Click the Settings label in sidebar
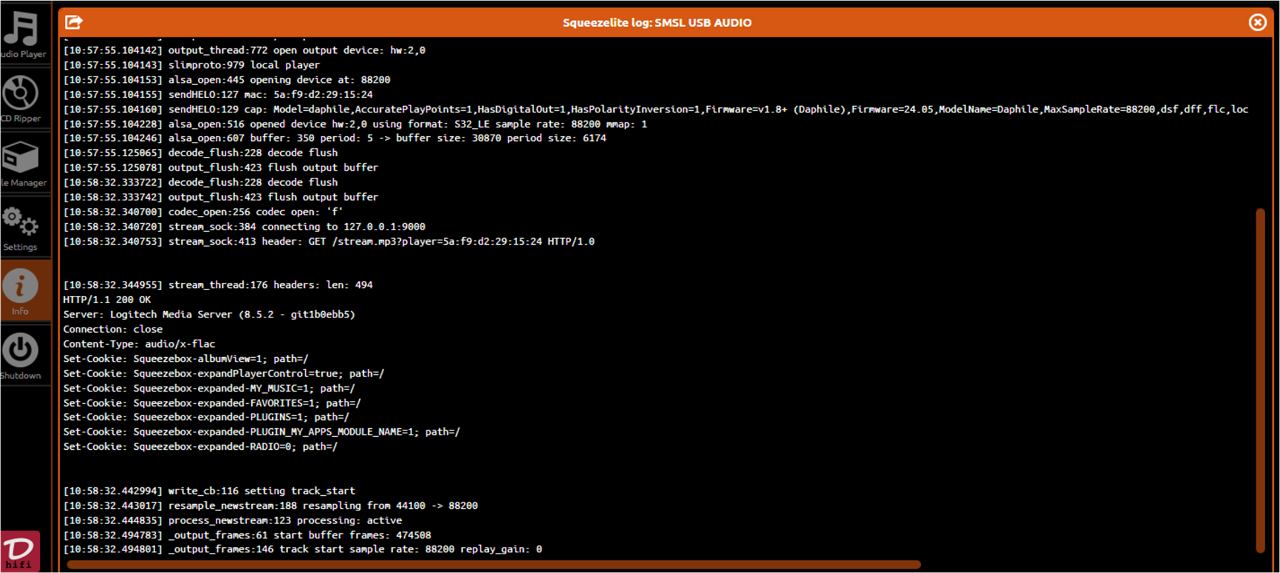1280x573 pixels. pos(19,247)
